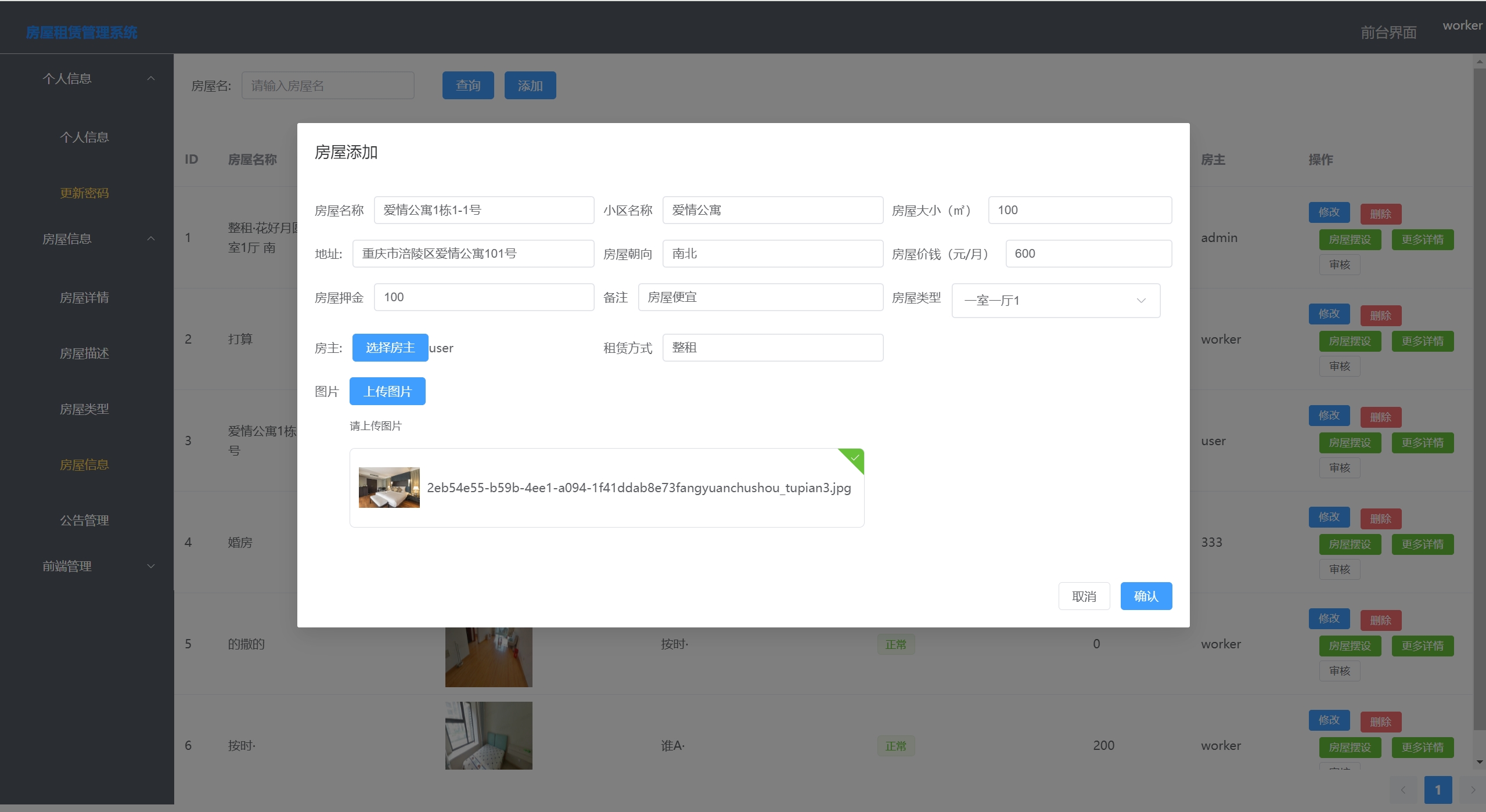Click the 房屋价钱 input field

click(x=1088, y=254)
